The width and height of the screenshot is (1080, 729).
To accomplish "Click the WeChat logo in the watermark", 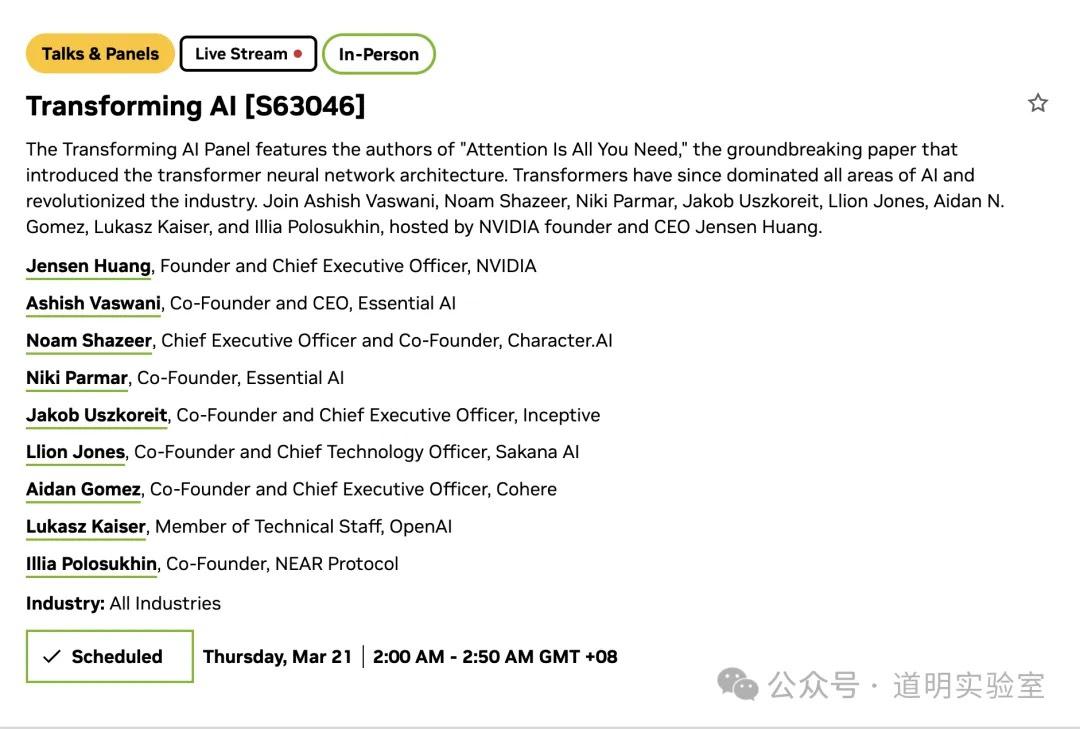I will [738, 685].
